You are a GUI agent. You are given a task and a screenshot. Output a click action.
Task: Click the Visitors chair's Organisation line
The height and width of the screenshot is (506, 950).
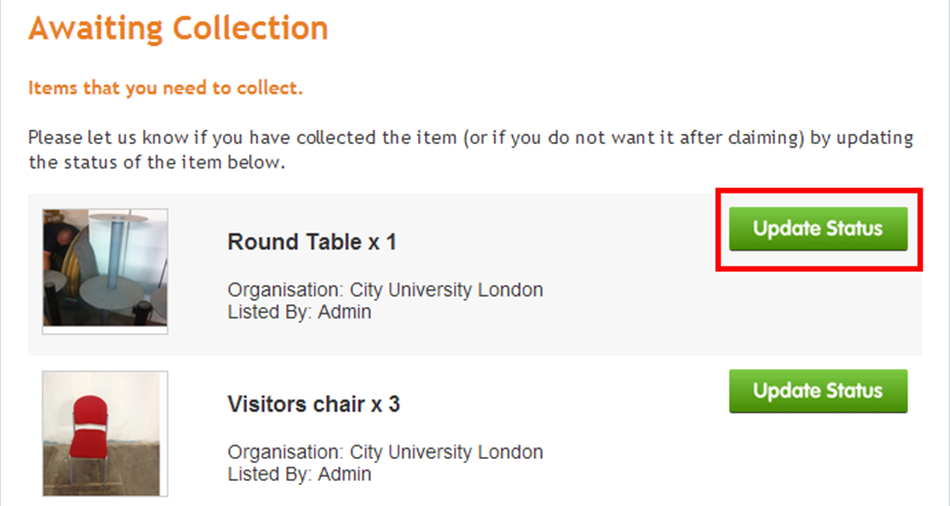click(385, 452)
